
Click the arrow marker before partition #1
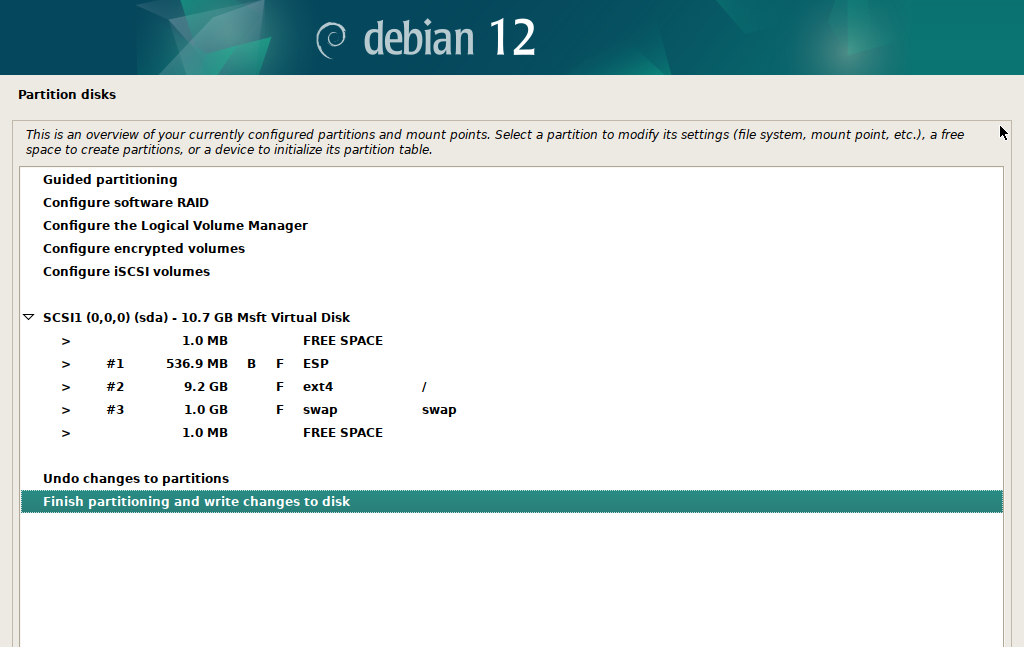pyautogui.click(x=66, y=364)
